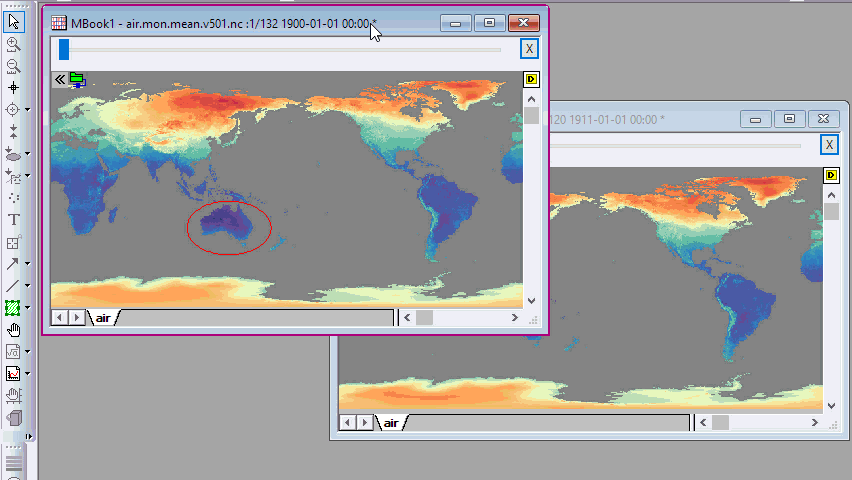This screenshot has width=852, height=480.
Task: Expand the dropdown beside the green region tool
Action: [x=27, y=308]
